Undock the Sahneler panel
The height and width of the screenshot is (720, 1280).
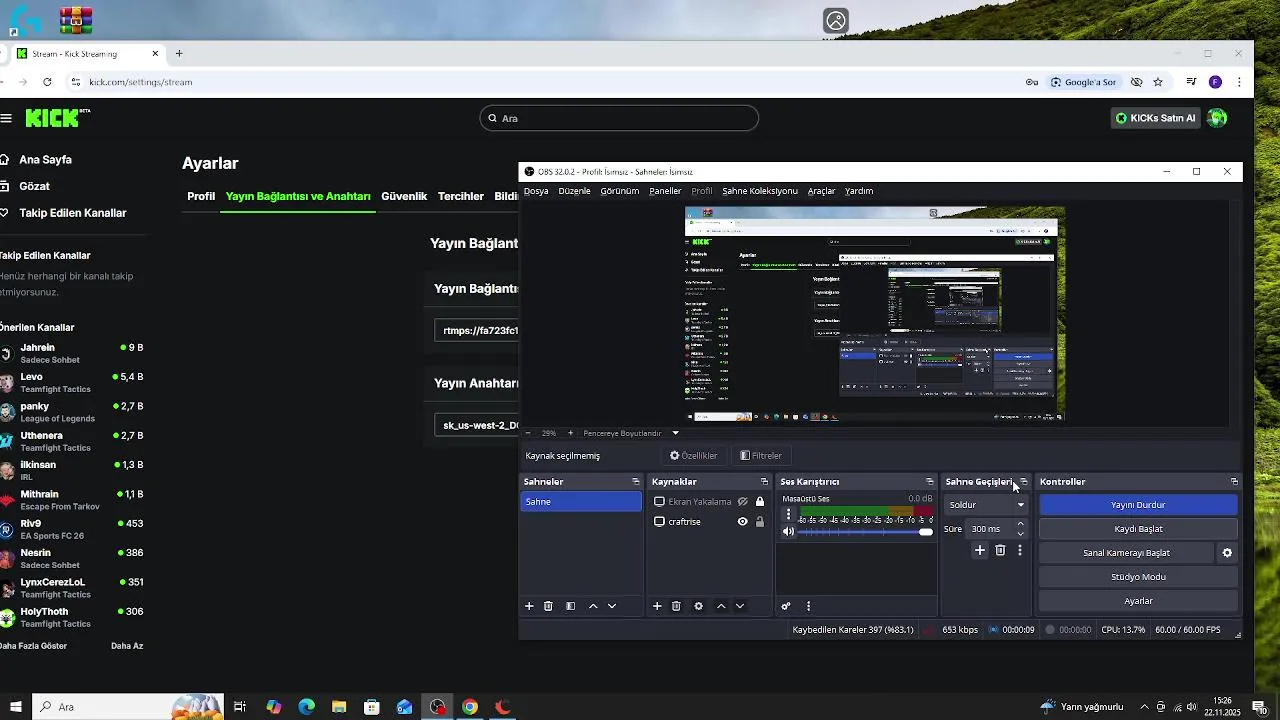point(636,482)
